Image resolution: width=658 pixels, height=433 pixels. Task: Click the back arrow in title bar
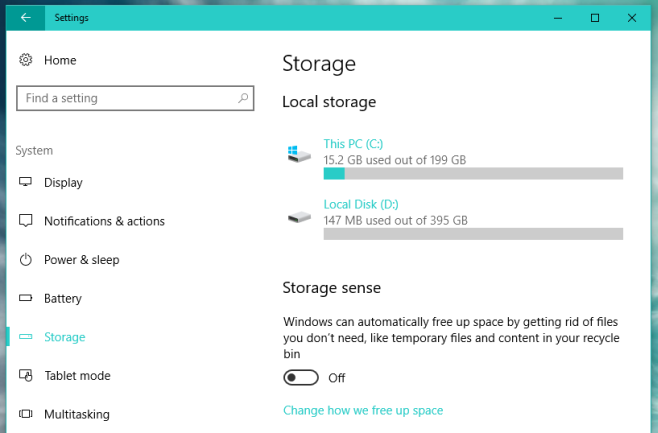coord(26,18)
